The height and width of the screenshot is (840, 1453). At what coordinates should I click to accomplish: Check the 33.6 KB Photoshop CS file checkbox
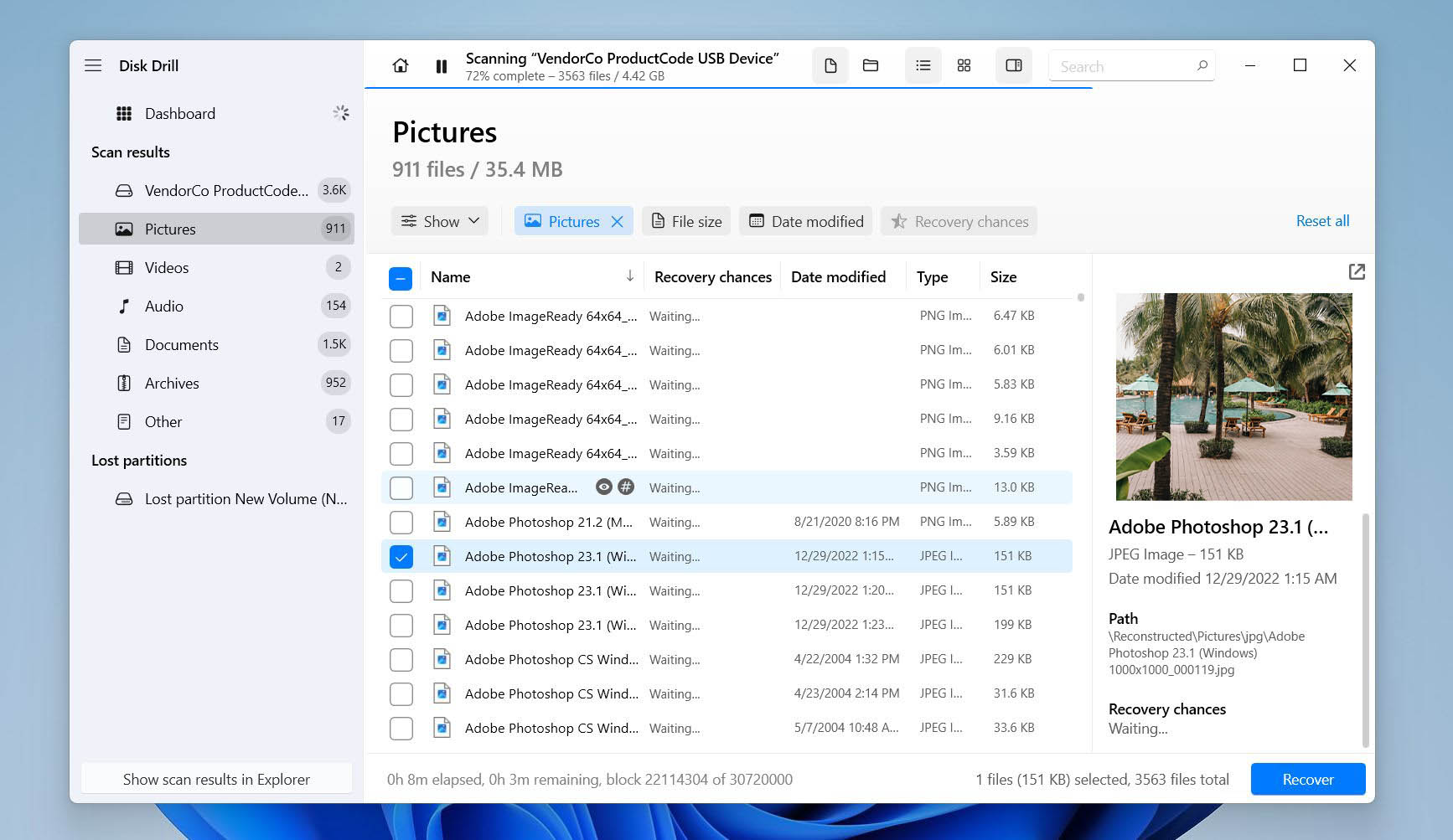(x=401, y=729)
